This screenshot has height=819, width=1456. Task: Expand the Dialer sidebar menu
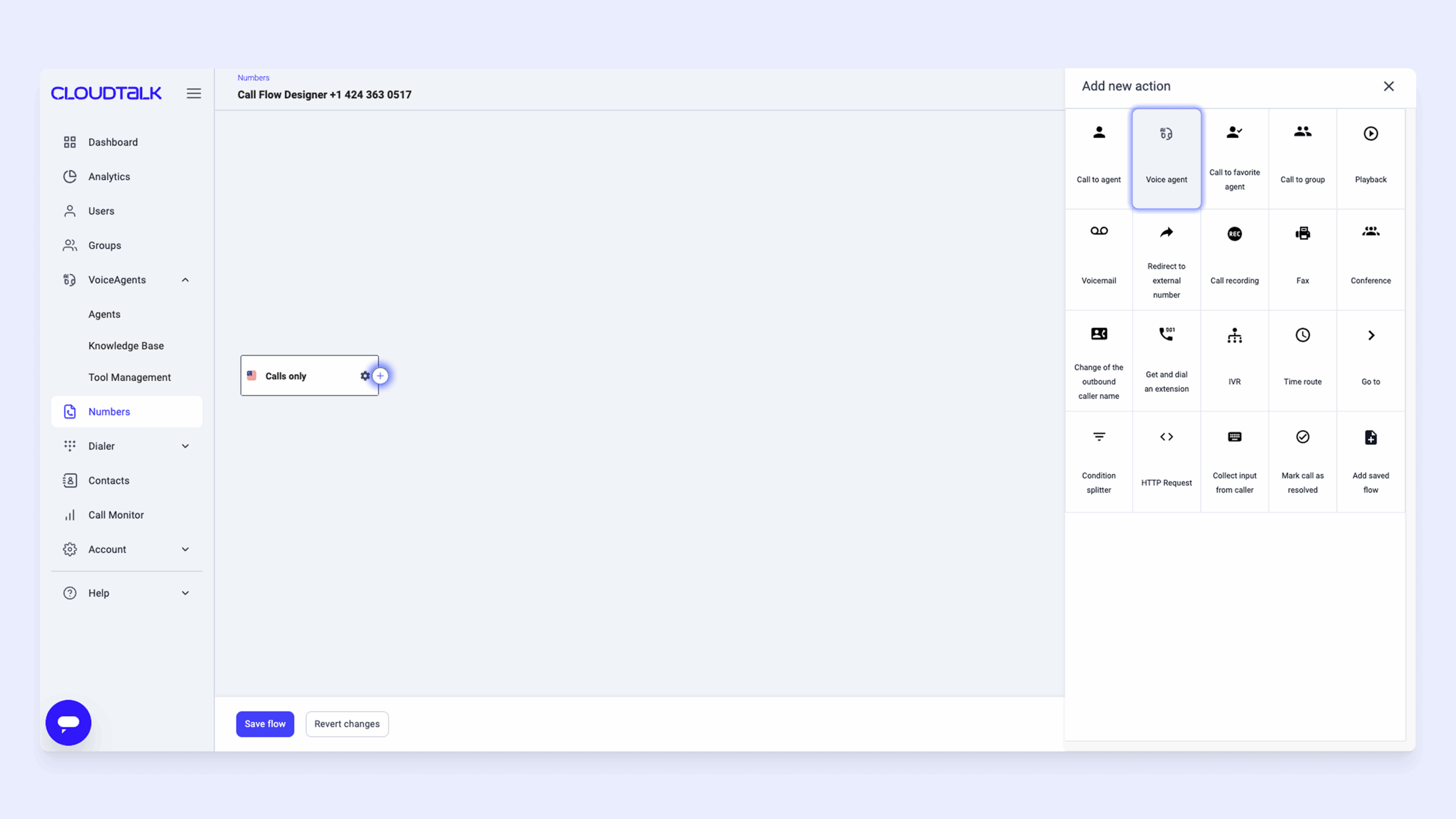click(x=185, y=446)
